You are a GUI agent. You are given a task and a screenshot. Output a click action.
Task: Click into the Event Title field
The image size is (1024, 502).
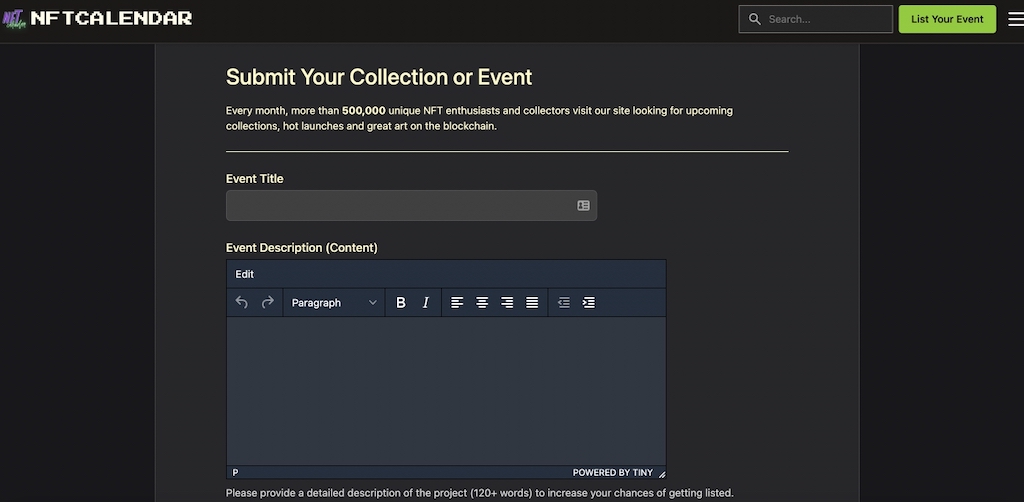coord(400,205)
